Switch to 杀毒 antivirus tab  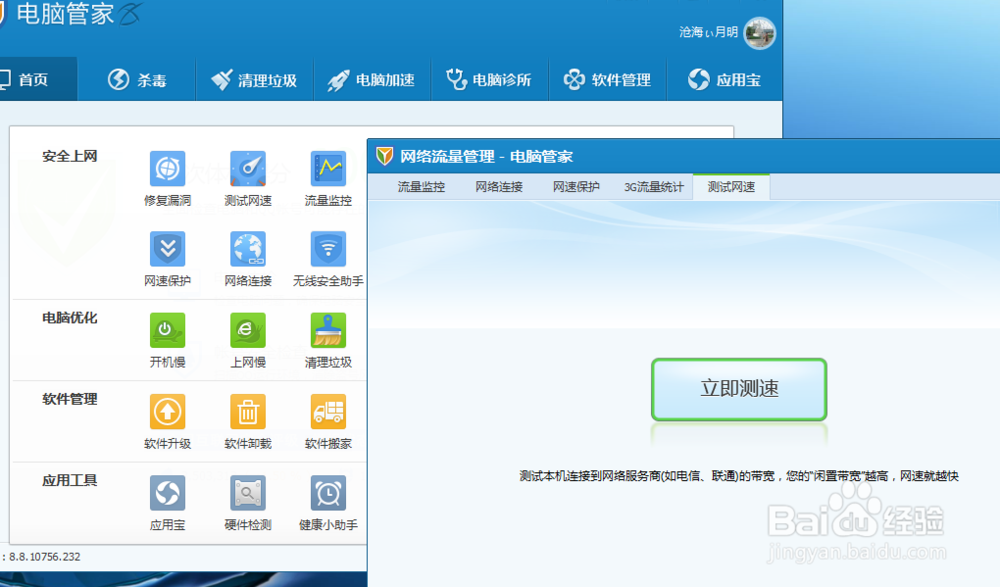136,80
